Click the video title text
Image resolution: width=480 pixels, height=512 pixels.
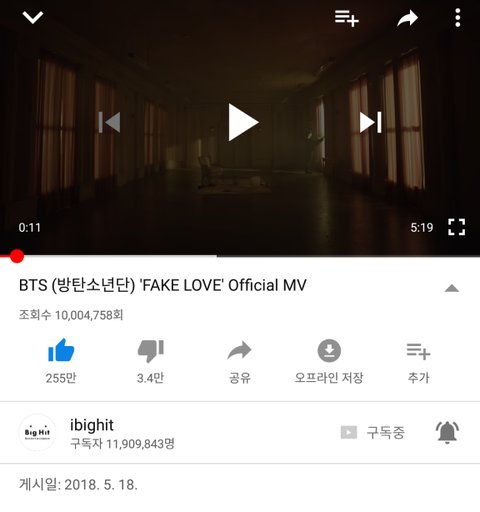click(163, 285)
